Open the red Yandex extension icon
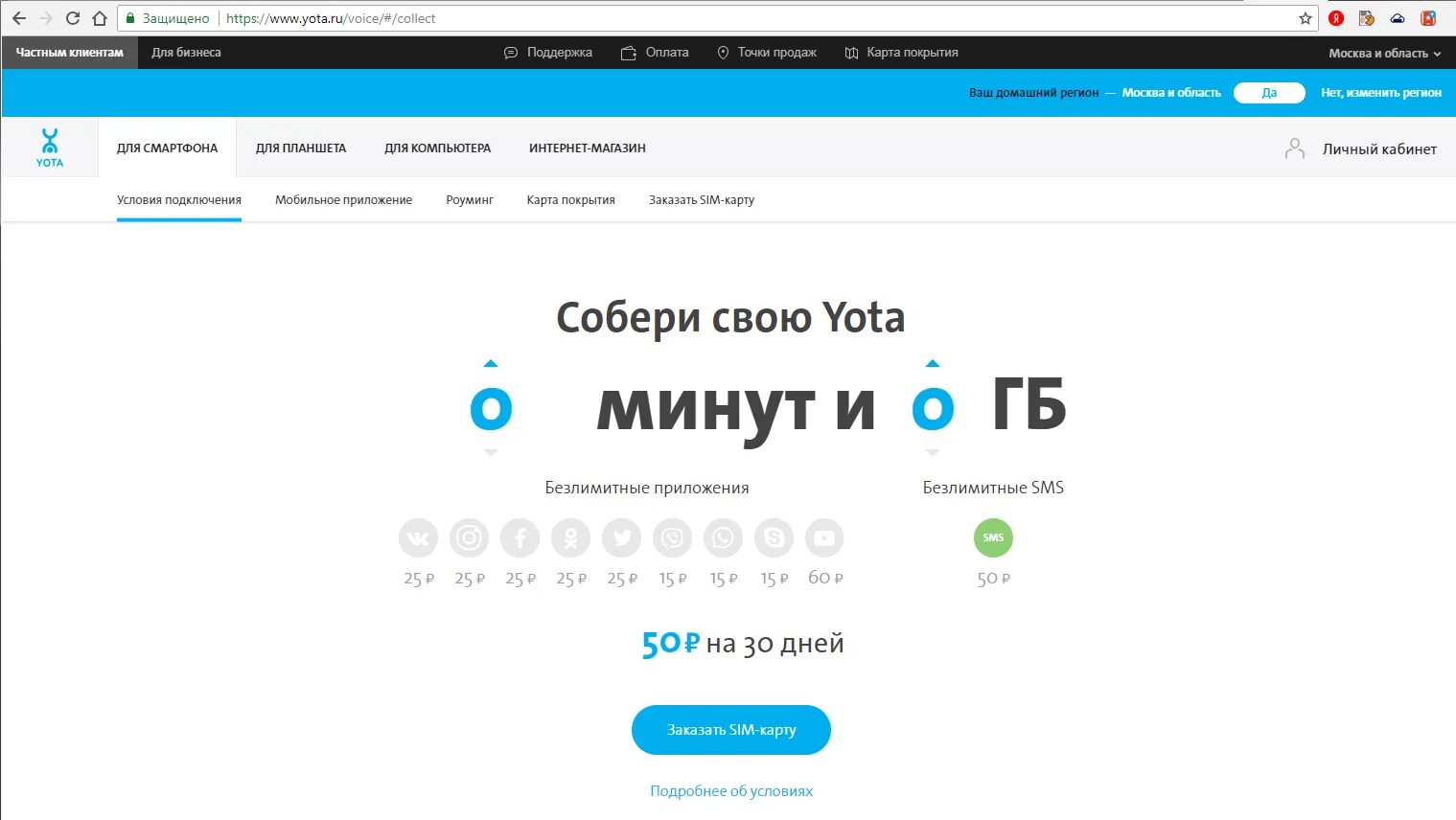This screenshot has height=820, width=1456. 1336,18
